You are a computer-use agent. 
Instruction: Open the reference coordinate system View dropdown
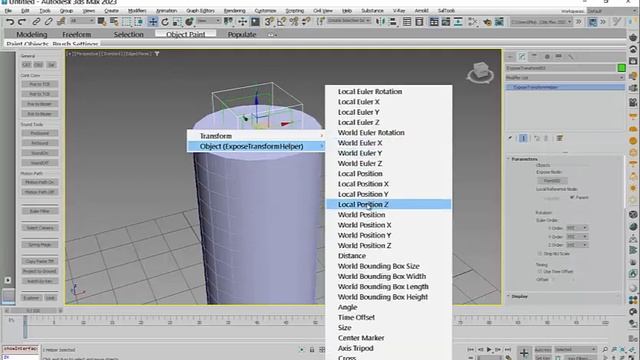point(209,21)
